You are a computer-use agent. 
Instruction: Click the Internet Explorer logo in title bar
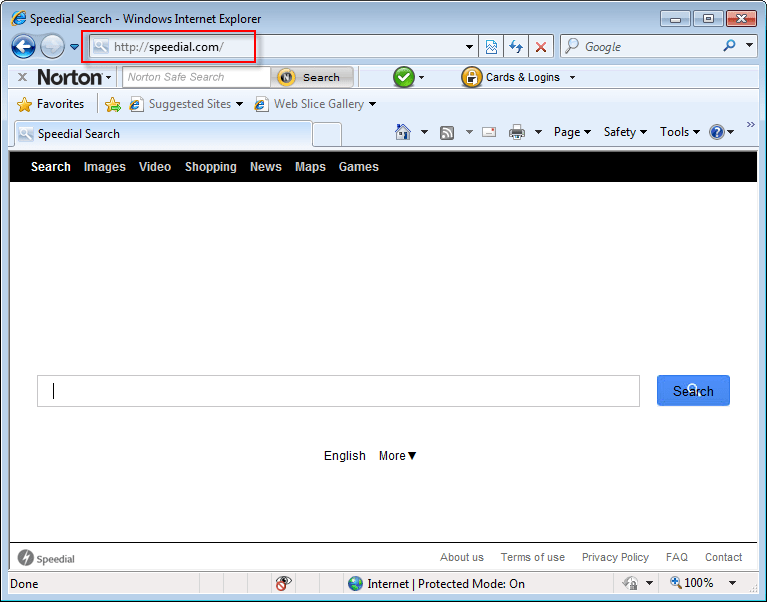point(19,19)
